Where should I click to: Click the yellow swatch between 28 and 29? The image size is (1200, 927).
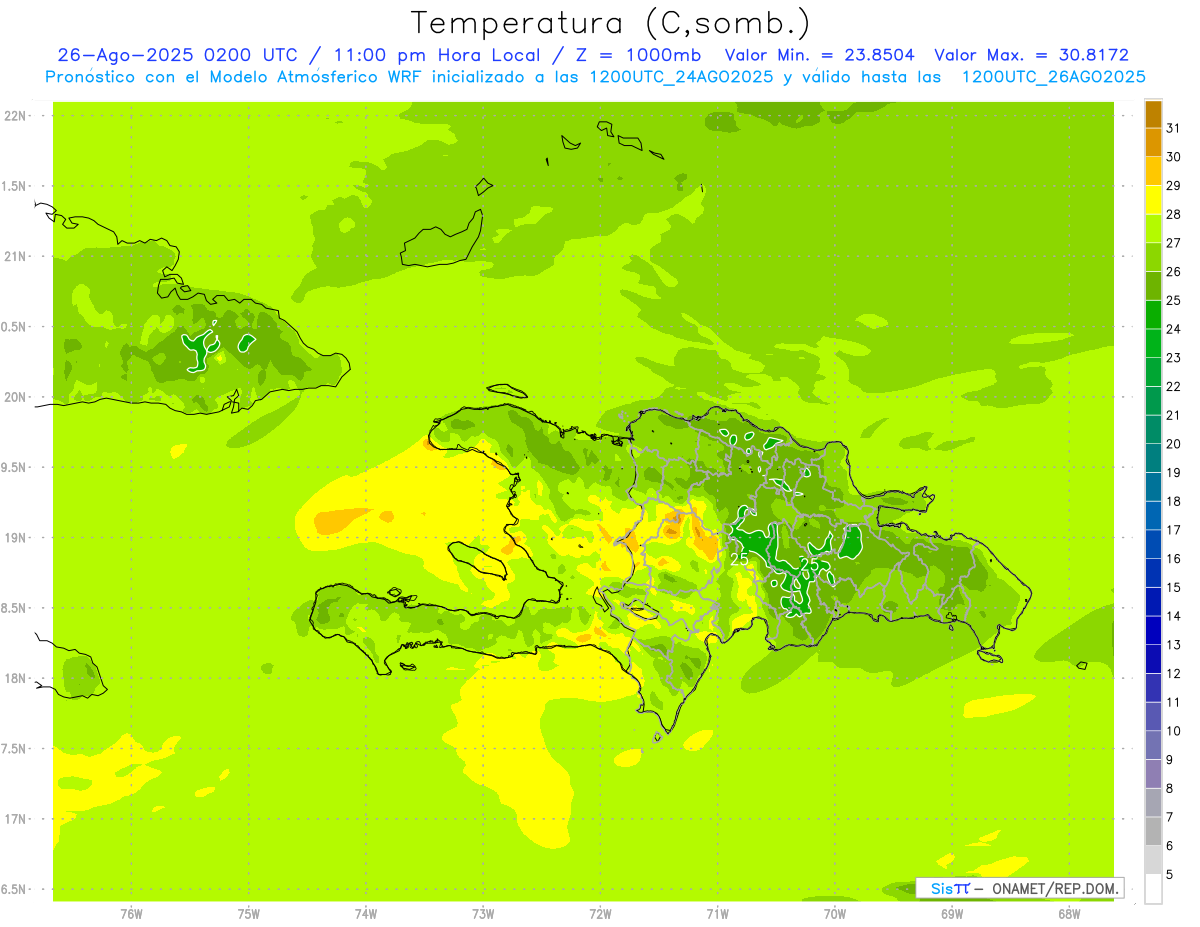click(x=1153, y=200)
